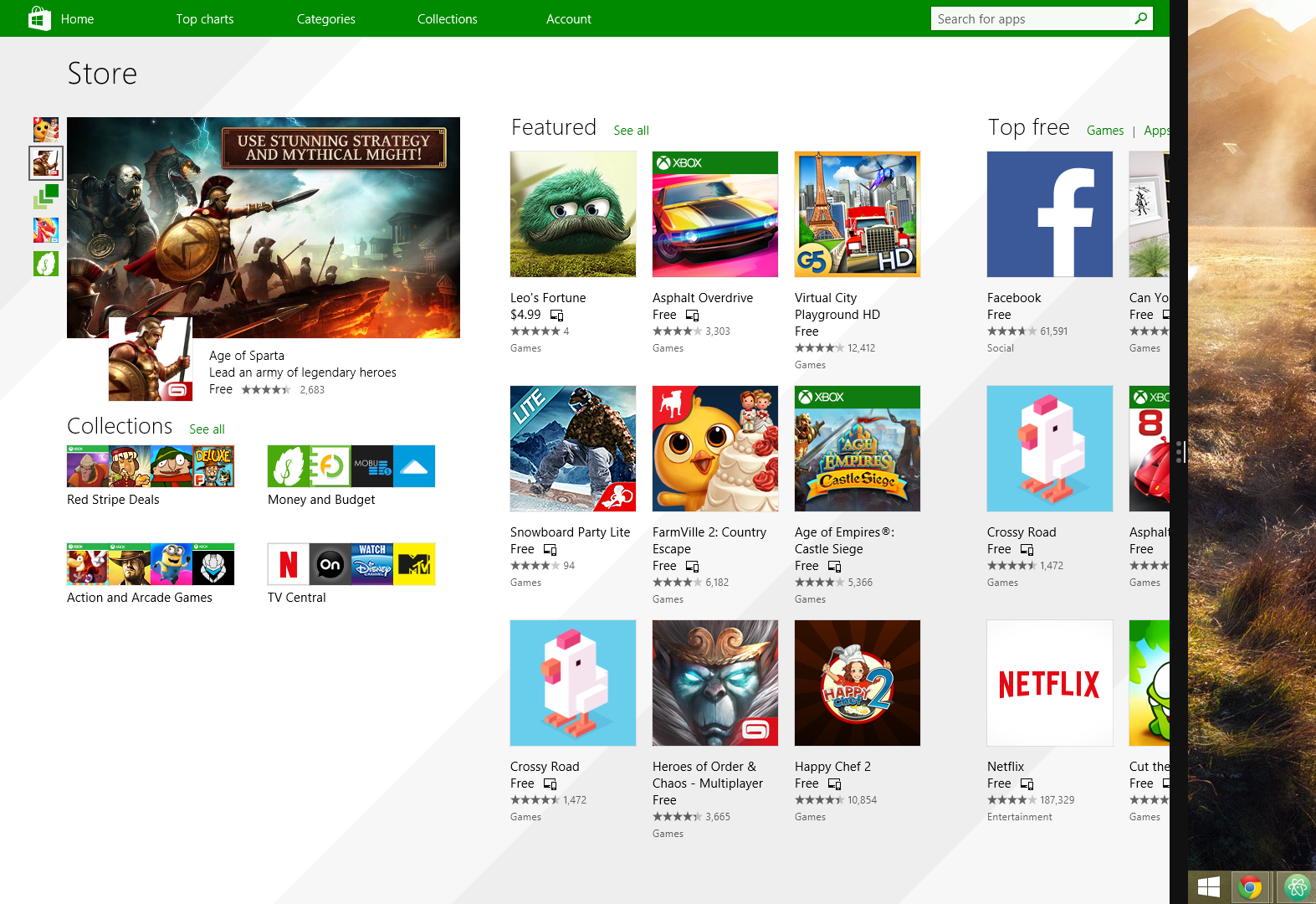1316x904 pixels.
Task: Open Snowboard Party Lite app icon
Action: click(573, 449)
